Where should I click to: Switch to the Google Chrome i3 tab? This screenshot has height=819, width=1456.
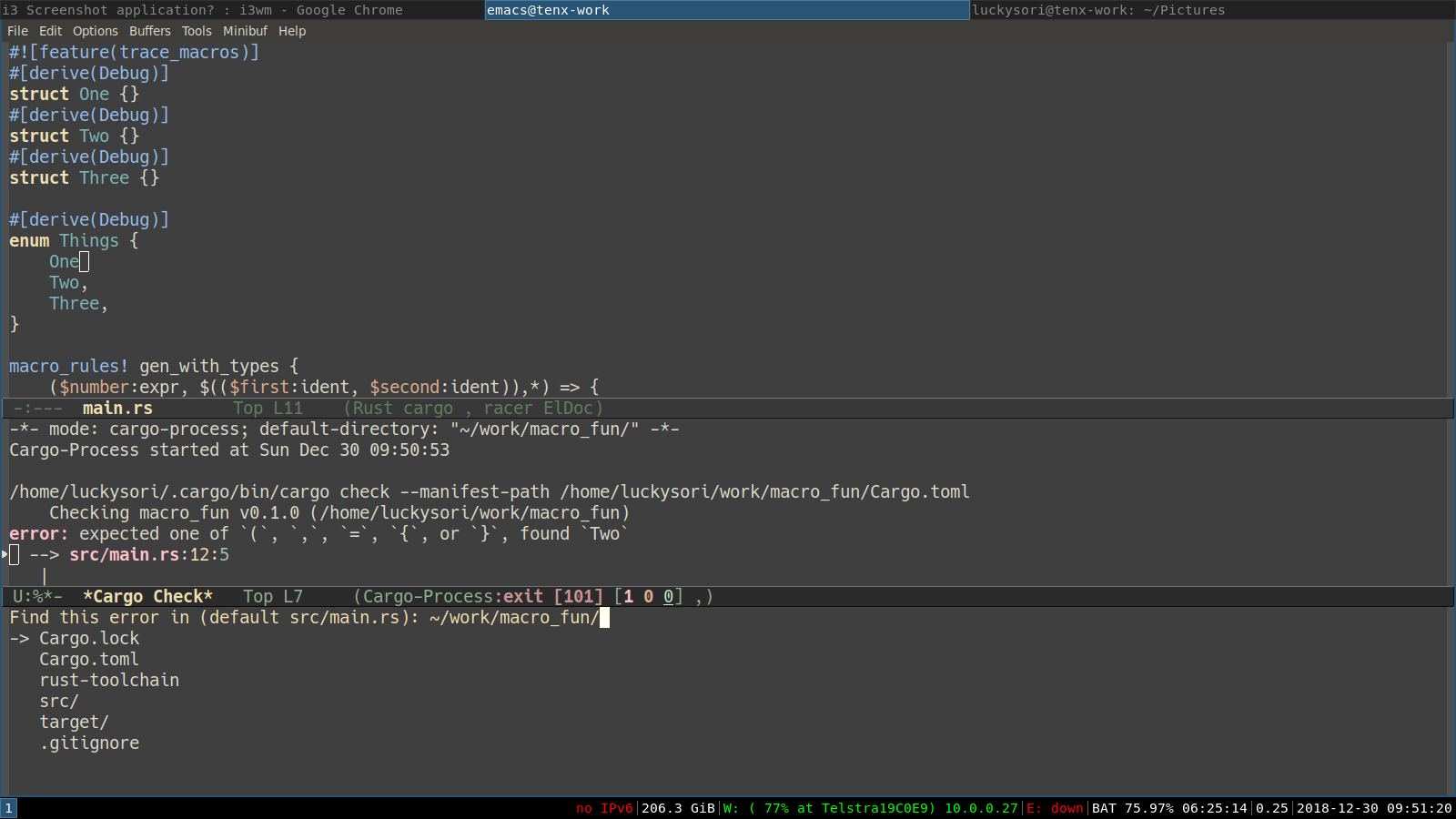[x=242, y=10]
